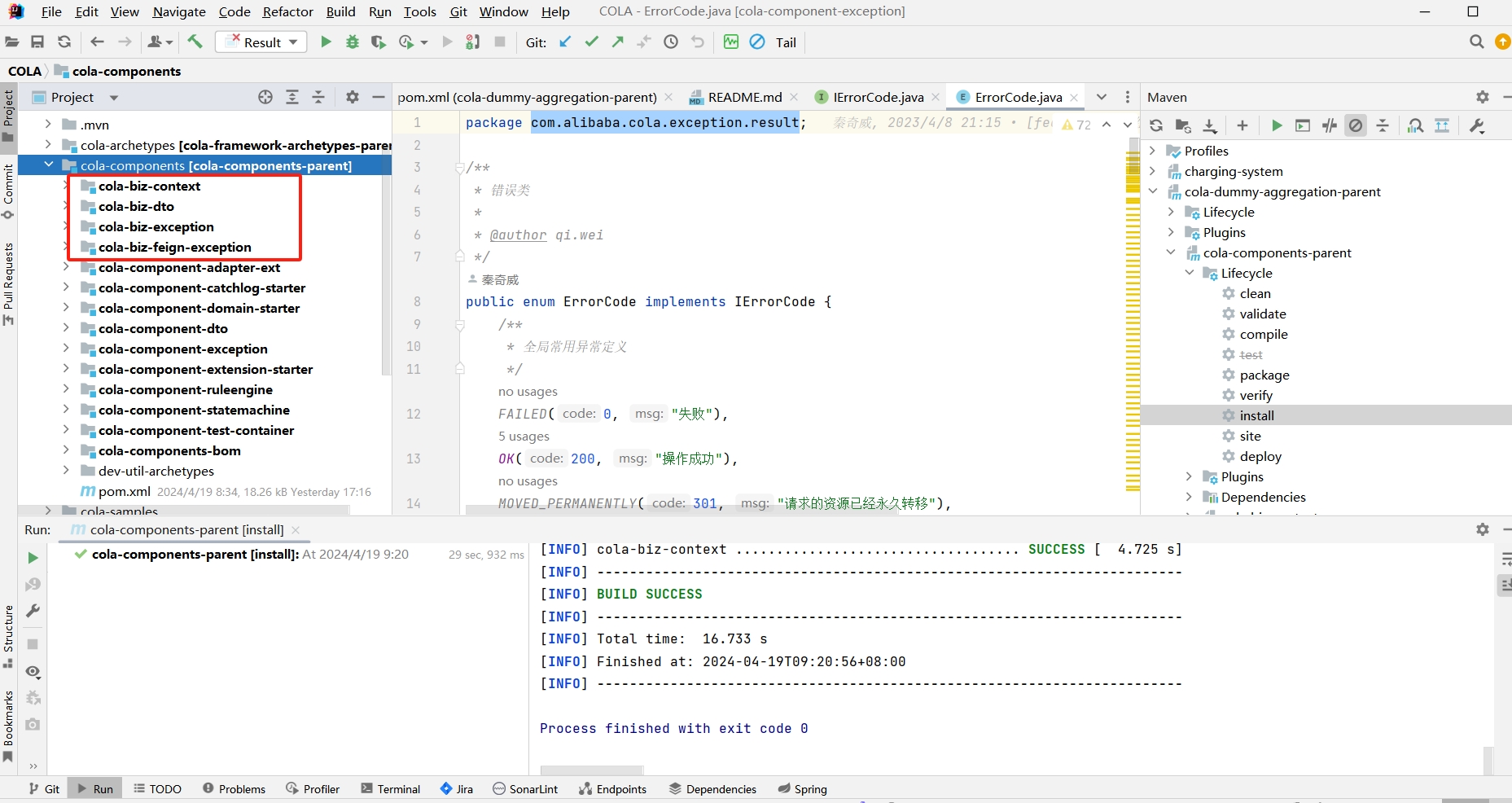This screenshot has height=803, width=1512.
Task: Open the SonarLint tool window button
Action: point(525,789)
